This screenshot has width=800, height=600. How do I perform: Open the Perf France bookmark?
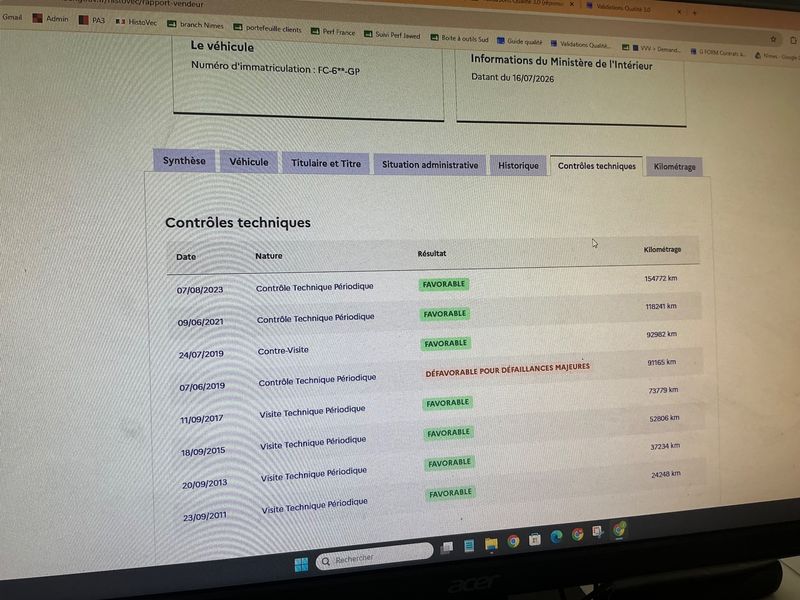333,32
